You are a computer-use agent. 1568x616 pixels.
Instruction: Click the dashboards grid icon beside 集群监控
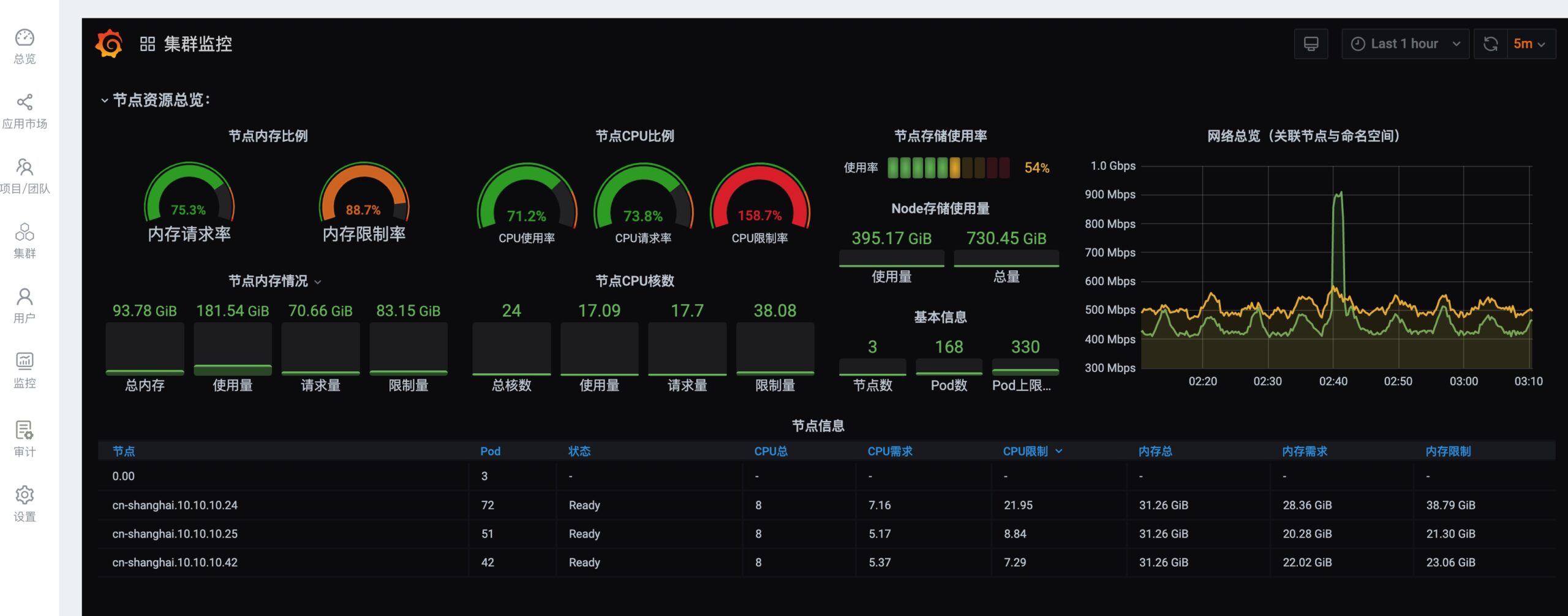(148, 44)
